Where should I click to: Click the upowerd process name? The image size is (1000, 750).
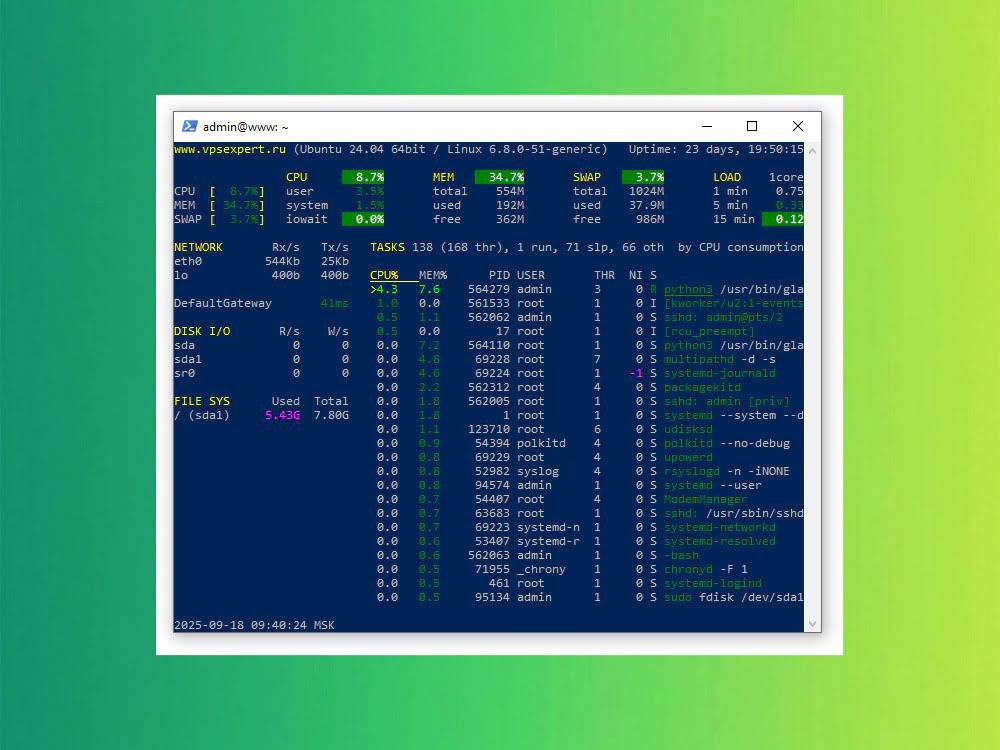pyautogui.click(x=688, y=458)
